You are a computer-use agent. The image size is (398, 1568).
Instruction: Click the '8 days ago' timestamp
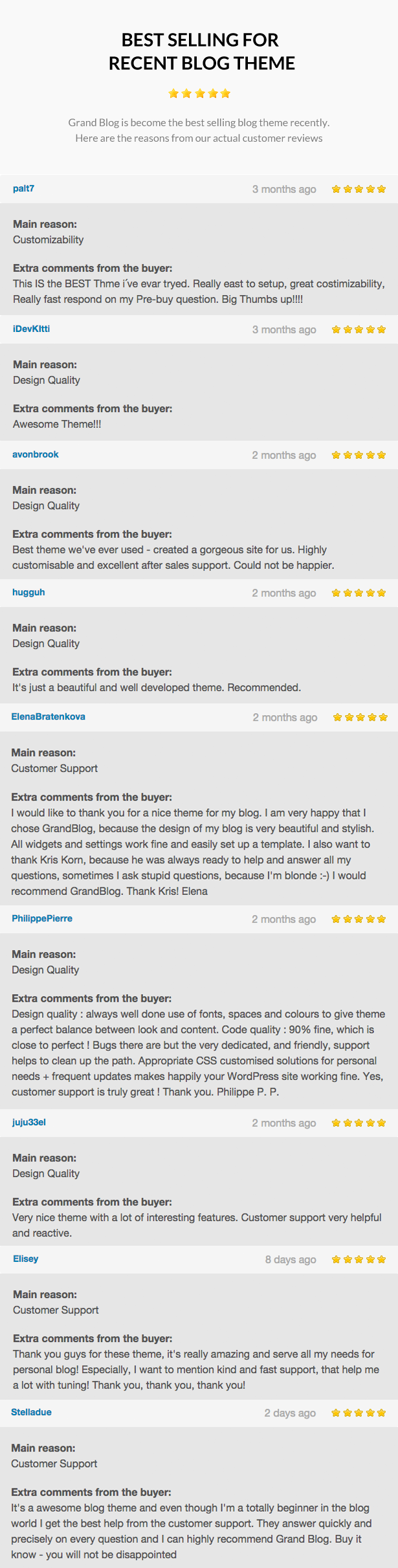click(291, 1259)
